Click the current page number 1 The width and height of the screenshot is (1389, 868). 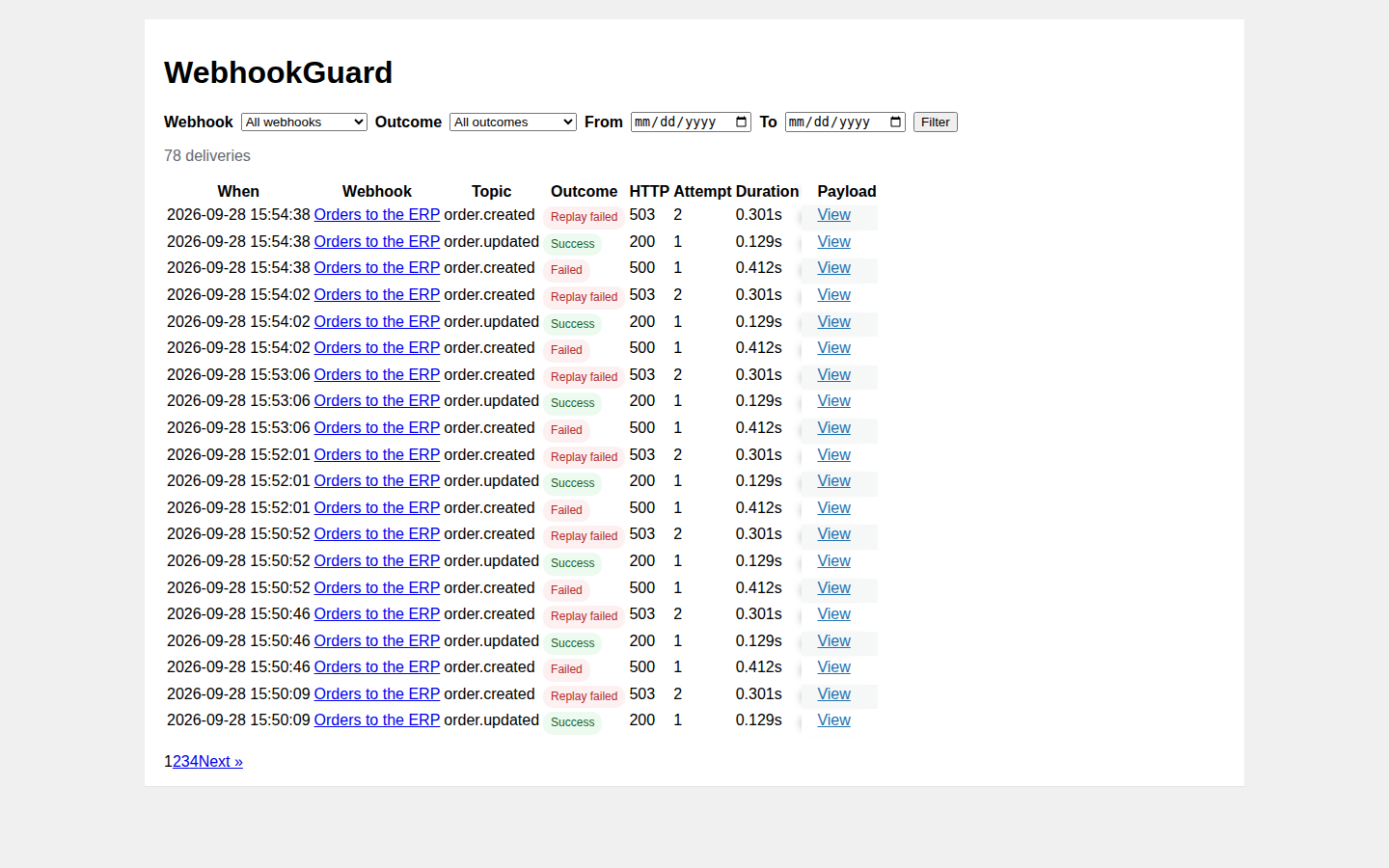pos(168,761)
